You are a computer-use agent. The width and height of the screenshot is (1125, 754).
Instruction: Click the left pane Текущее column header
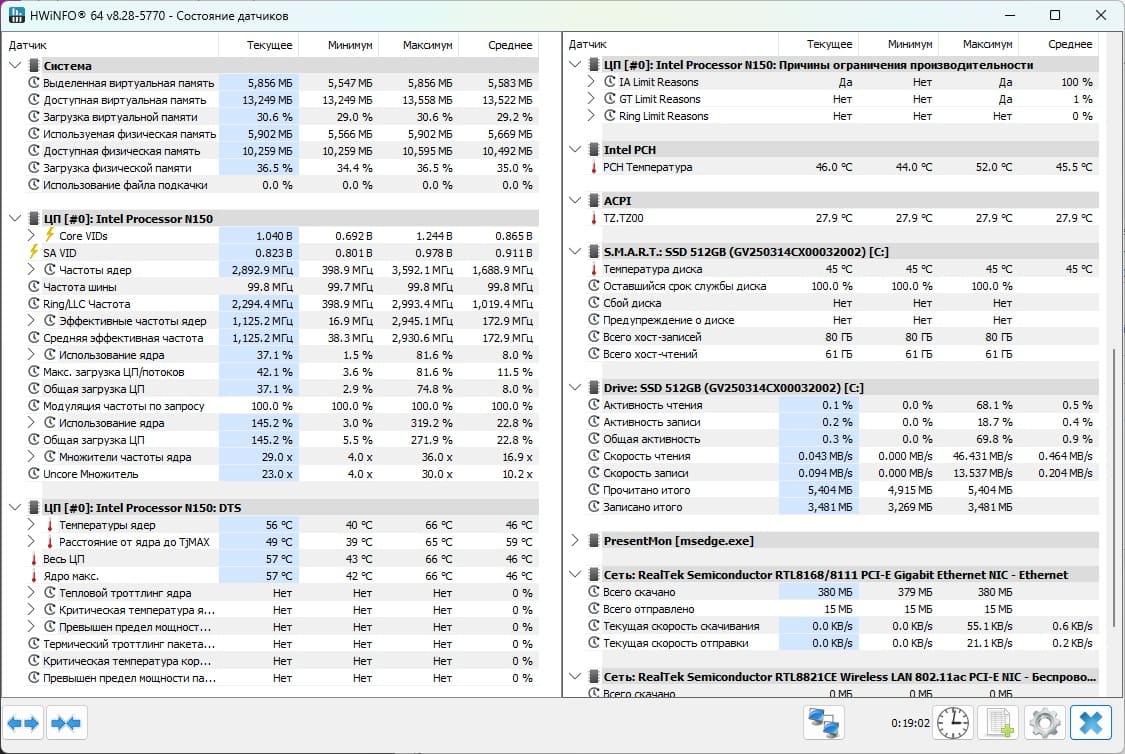(x=258, y=44)
